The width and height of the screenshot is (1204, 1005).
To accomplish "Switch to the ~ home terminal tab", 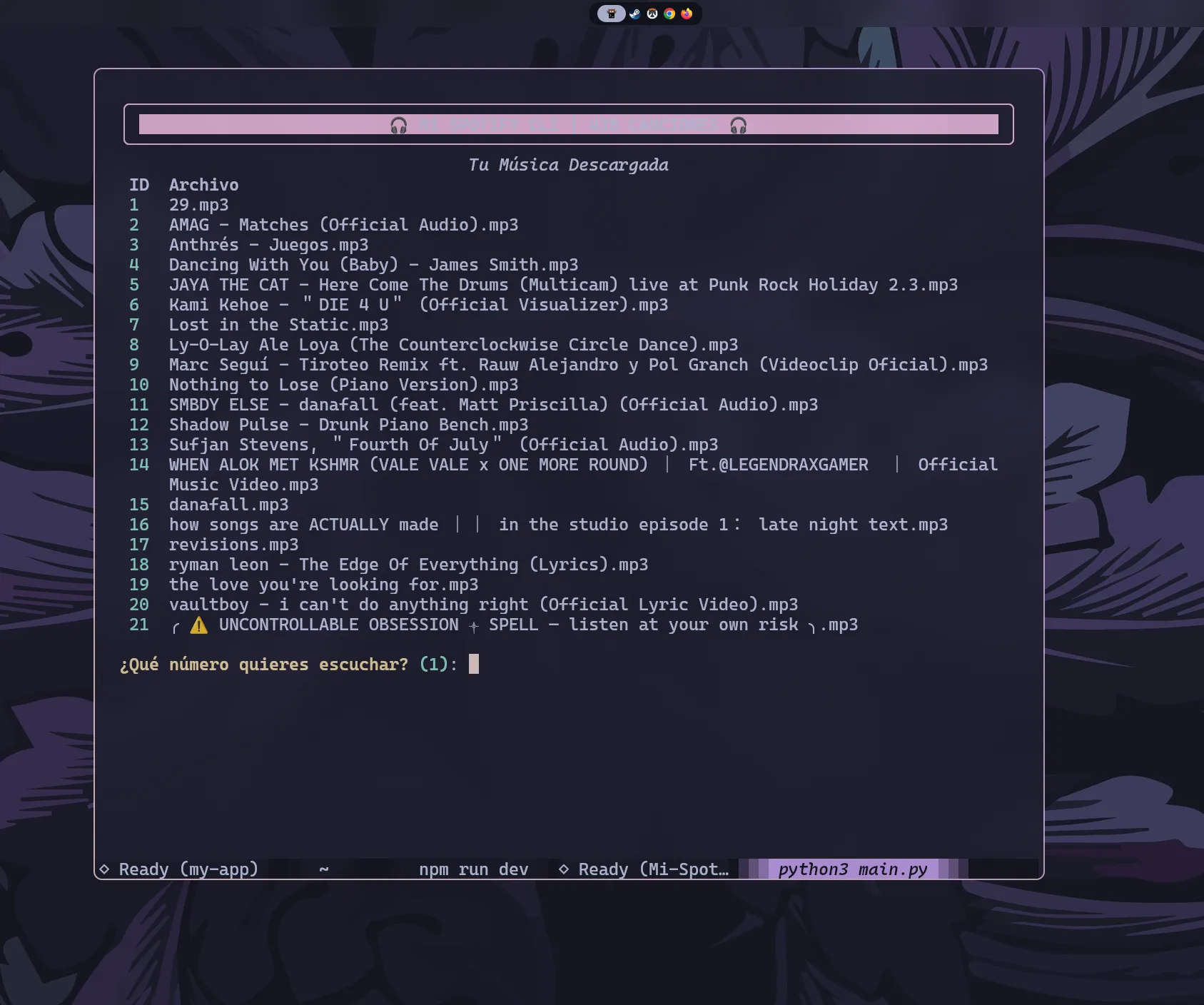I will (324, 869).
